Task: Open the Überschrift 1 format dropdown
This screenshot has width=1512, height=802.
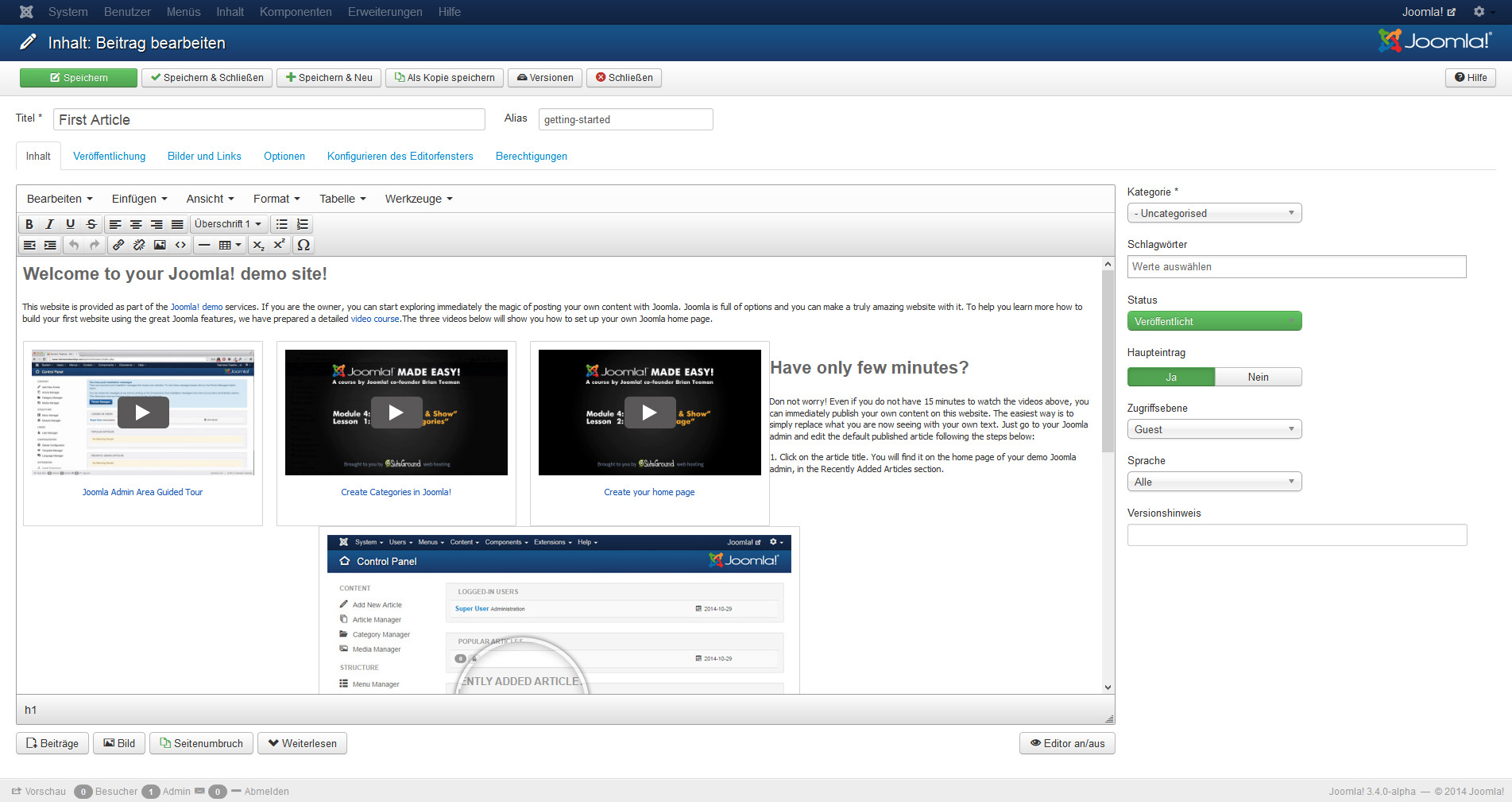Action: (228, 224)
